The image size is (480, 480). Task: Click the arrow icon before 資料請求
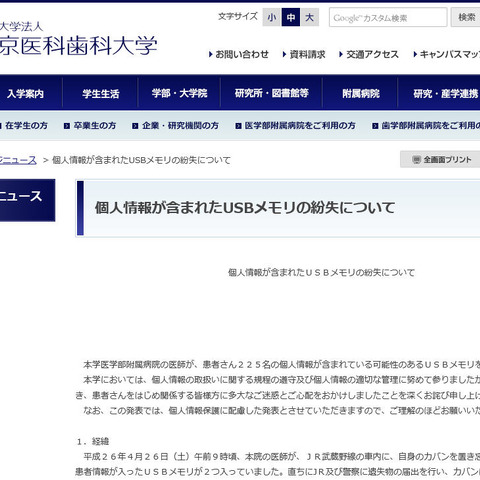coord(284,54)
